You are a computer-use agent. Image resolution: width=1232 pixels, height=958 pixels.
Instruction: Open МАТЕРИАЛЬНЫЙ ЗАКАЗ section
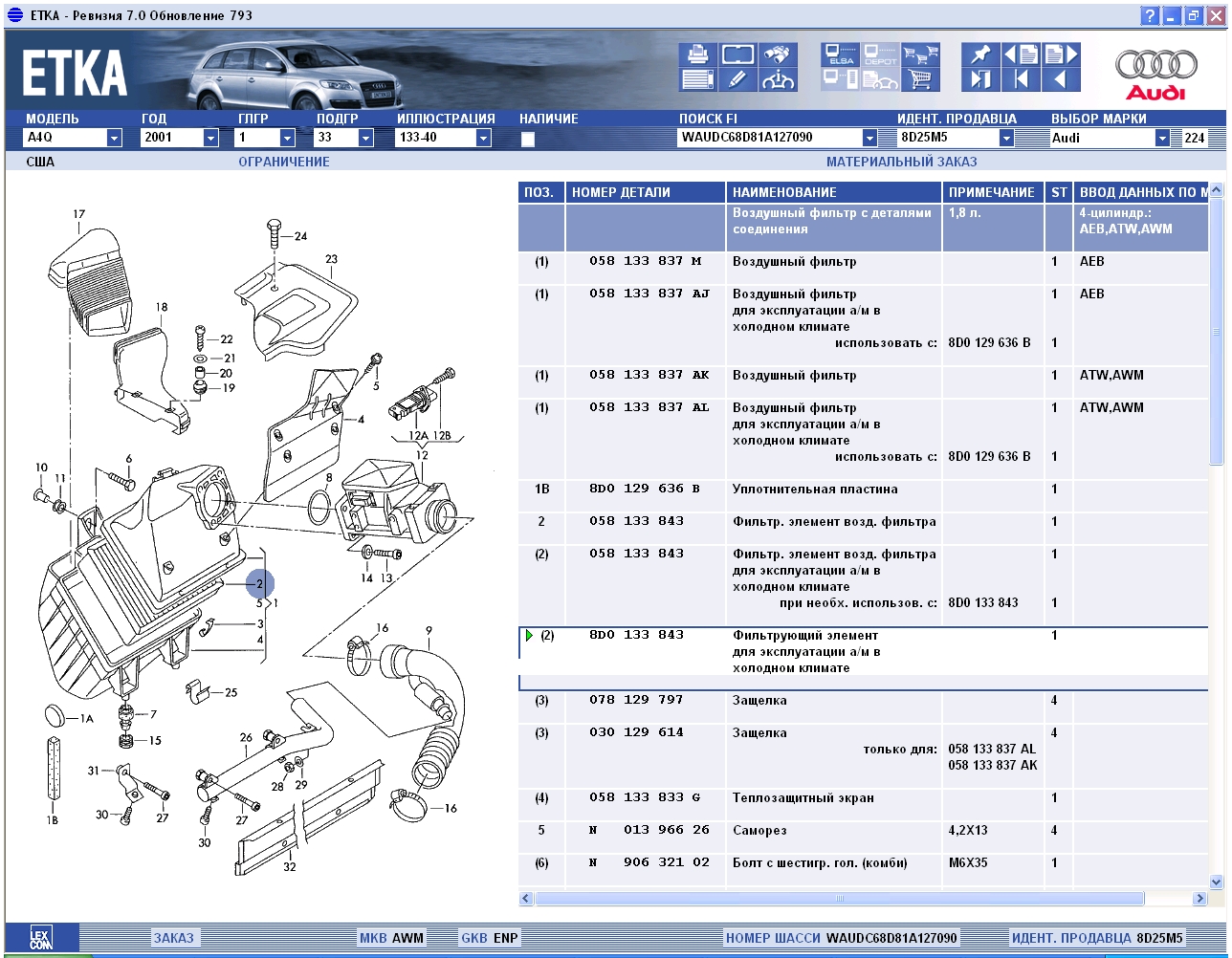[x=902, y=162]
